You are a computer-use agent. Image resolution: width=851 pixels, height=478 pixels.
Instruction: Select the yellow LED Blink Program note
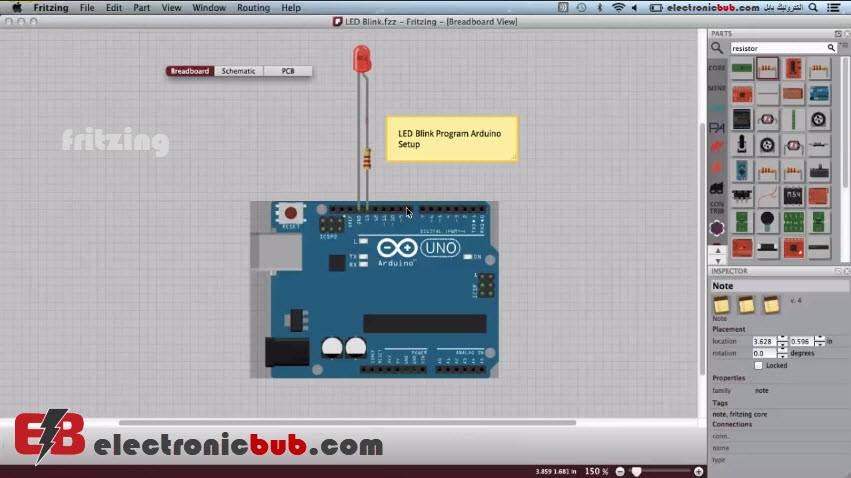coord(452,139)
